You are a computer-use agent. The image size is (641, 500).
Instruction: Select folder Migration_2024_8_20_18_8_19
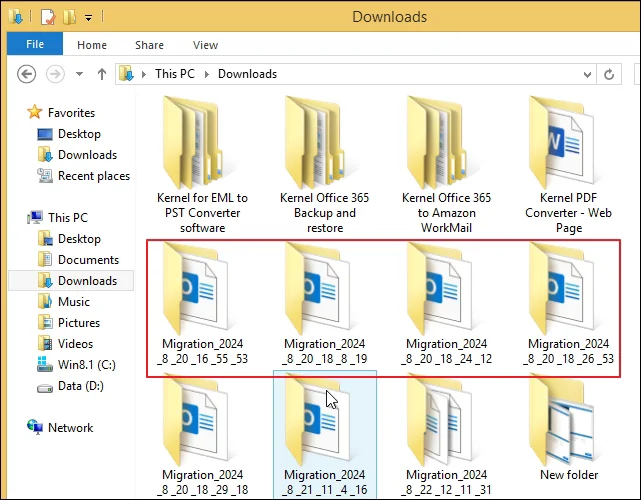pyautogui.click(x=325, y=303)
